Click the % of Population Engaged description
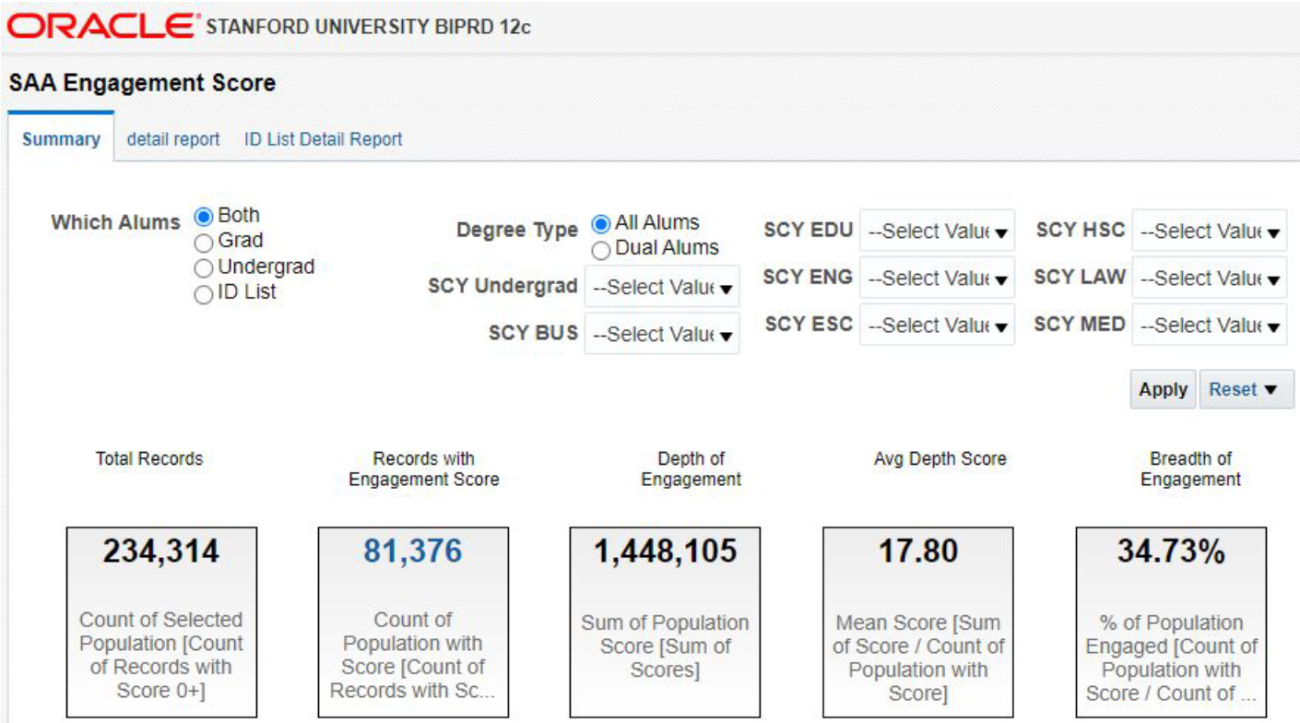 (1171, 658)
